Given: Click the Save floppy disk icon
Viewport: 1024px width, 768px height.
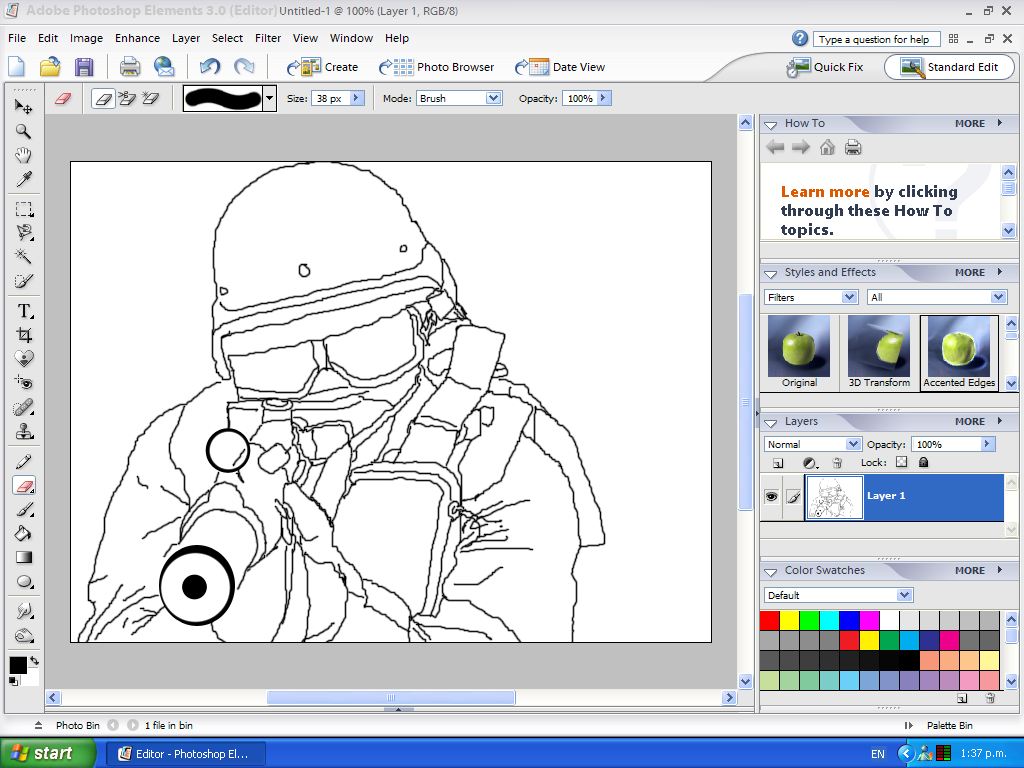Looking at the screenshot, I should point(84,67).
